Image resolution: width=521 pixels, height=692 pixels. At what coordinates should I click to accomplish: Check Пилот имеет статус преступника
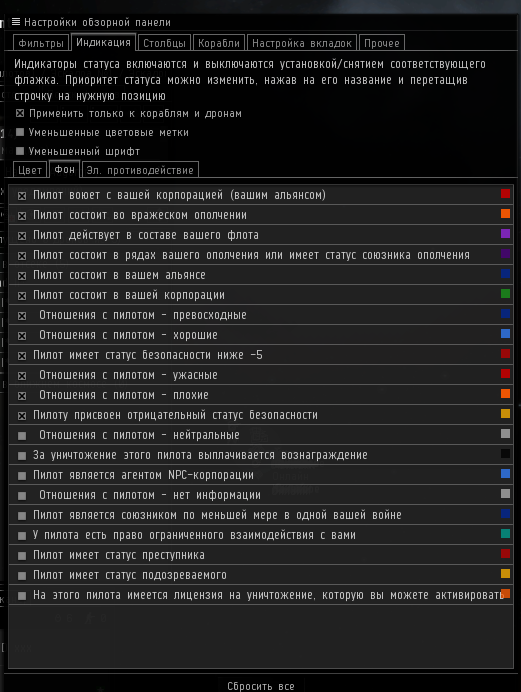(22, 556)
